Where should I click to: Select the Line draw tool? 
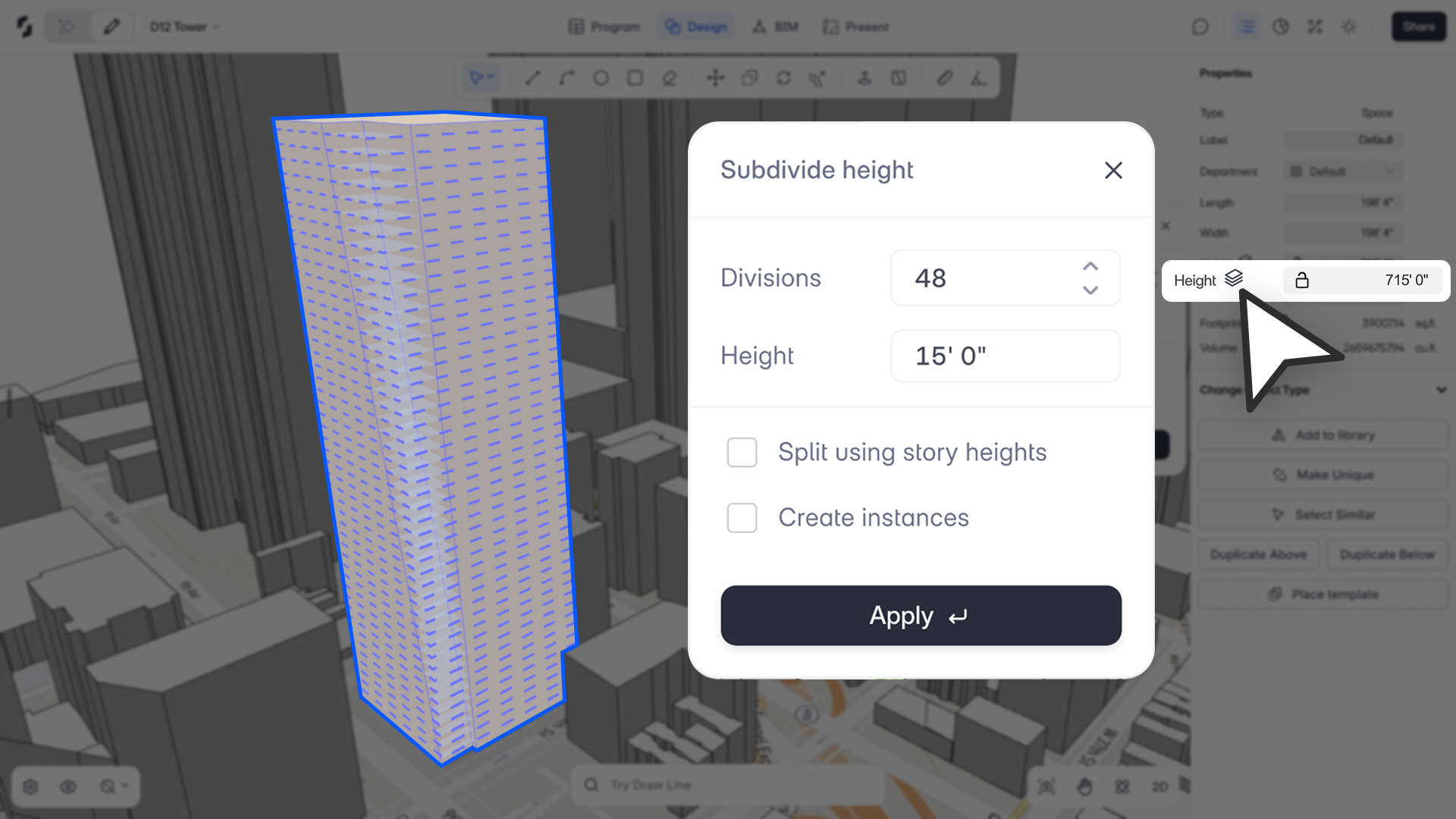point(532,77)
